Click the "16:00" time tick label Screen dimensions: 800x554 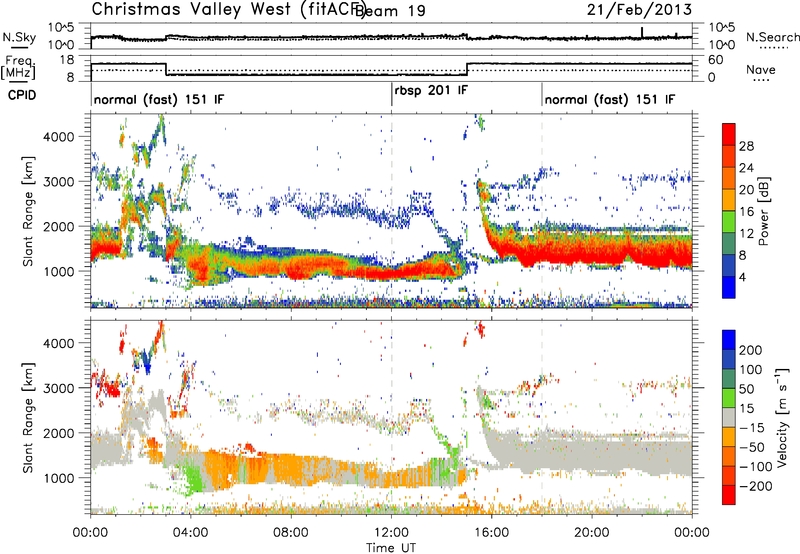click(491, 533)
